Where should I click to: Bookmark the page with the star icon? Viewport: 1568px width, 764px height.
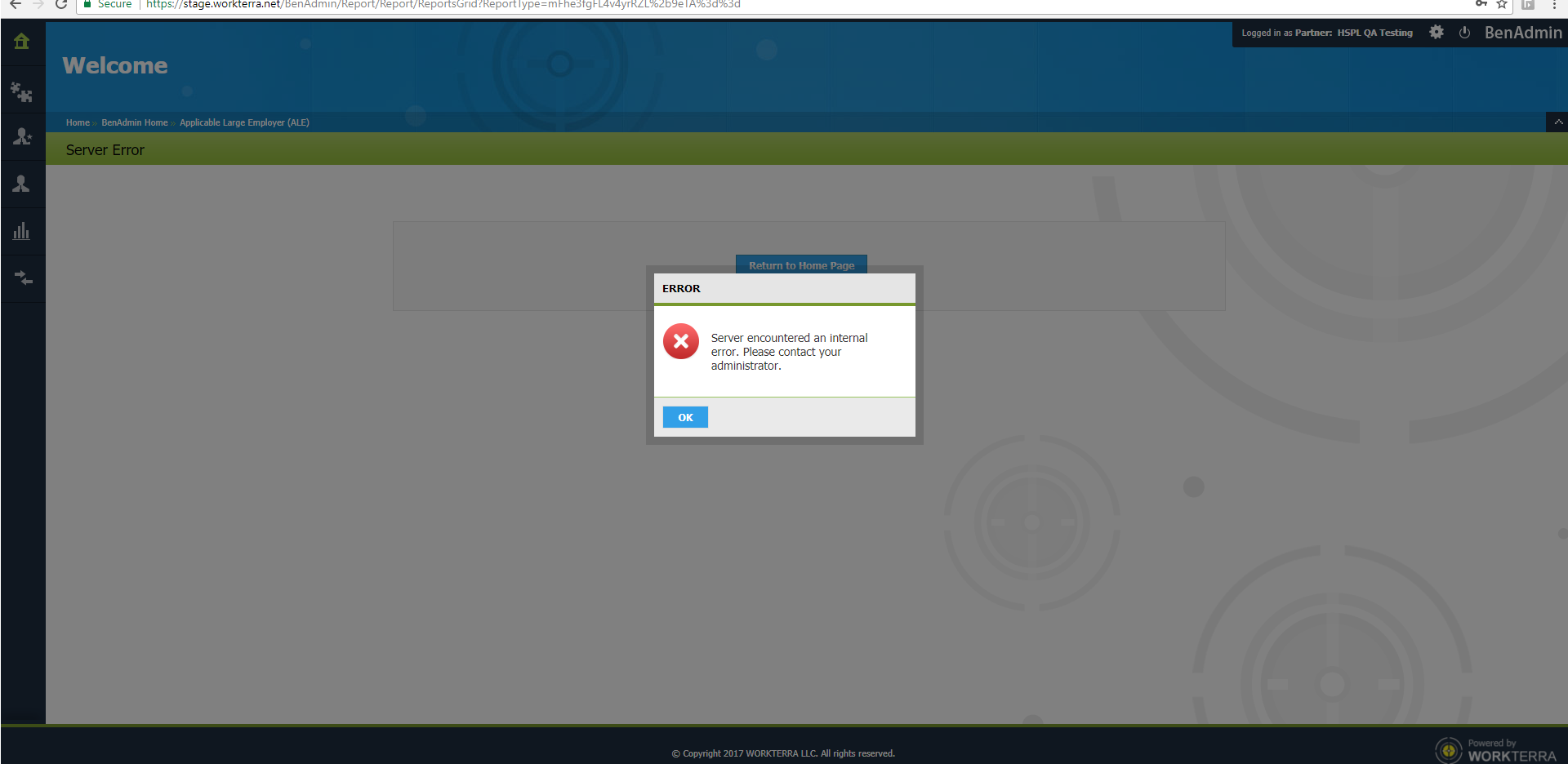click(x=1501, y=4)
